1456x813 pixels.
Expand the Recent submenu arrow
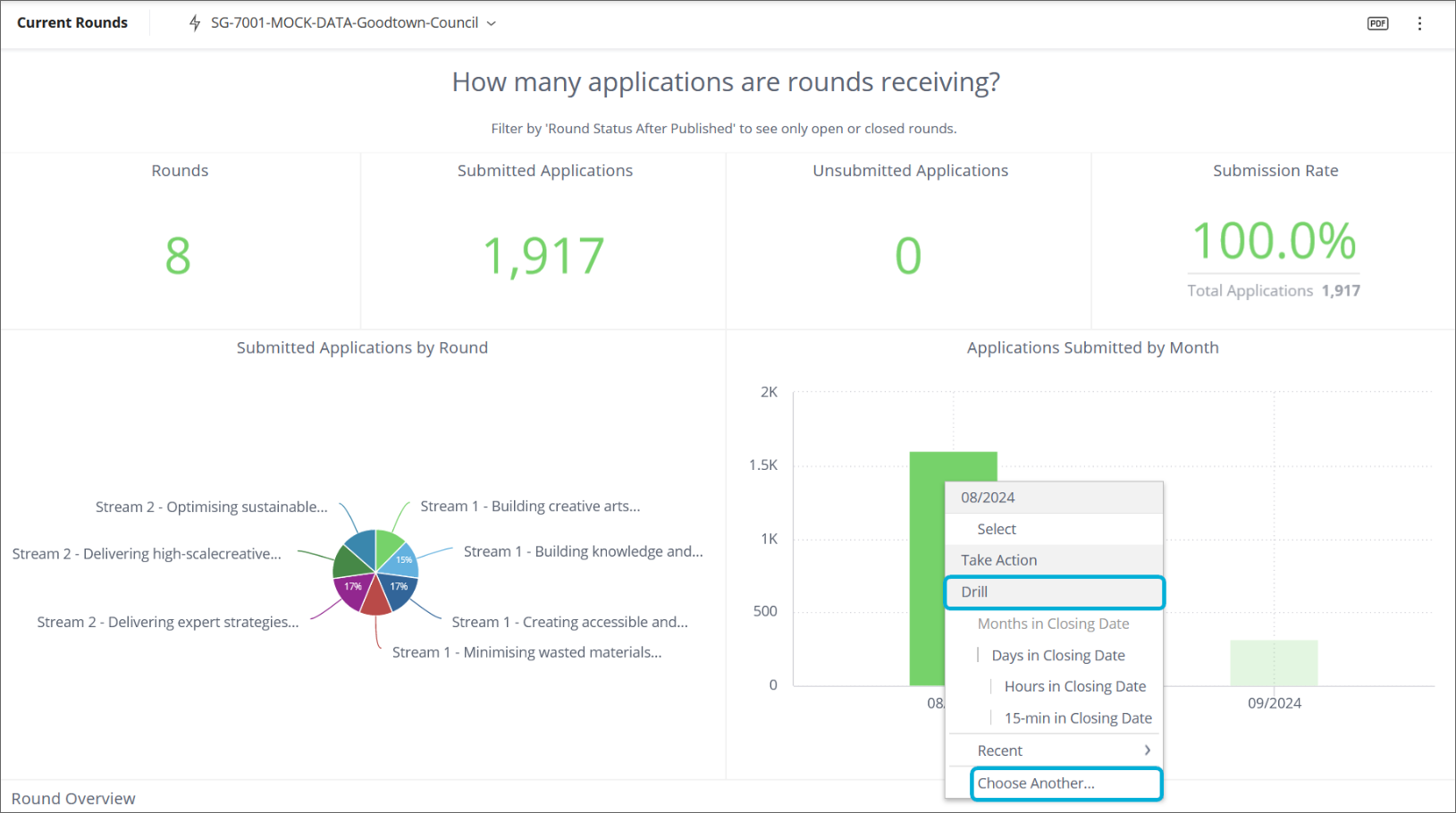[1147, 750]
